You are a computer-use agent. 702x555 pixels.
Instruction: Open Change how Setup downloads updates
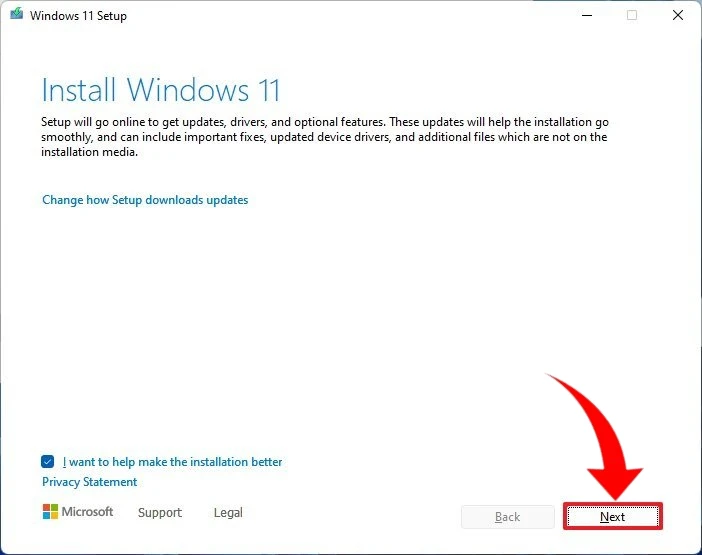[x=145, y=200]
